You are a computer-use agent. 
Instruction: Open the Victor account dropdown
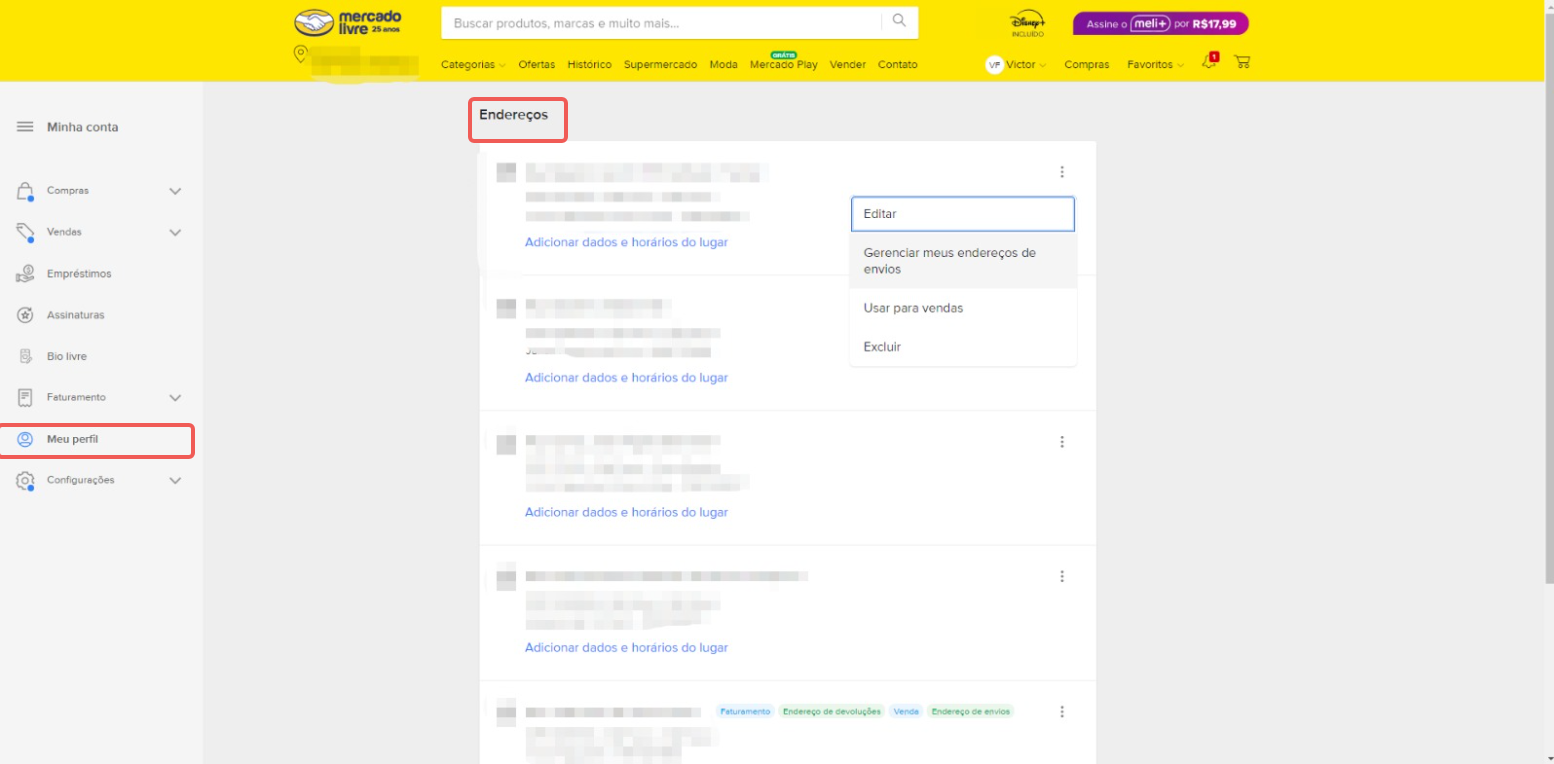pos(1026,64)
